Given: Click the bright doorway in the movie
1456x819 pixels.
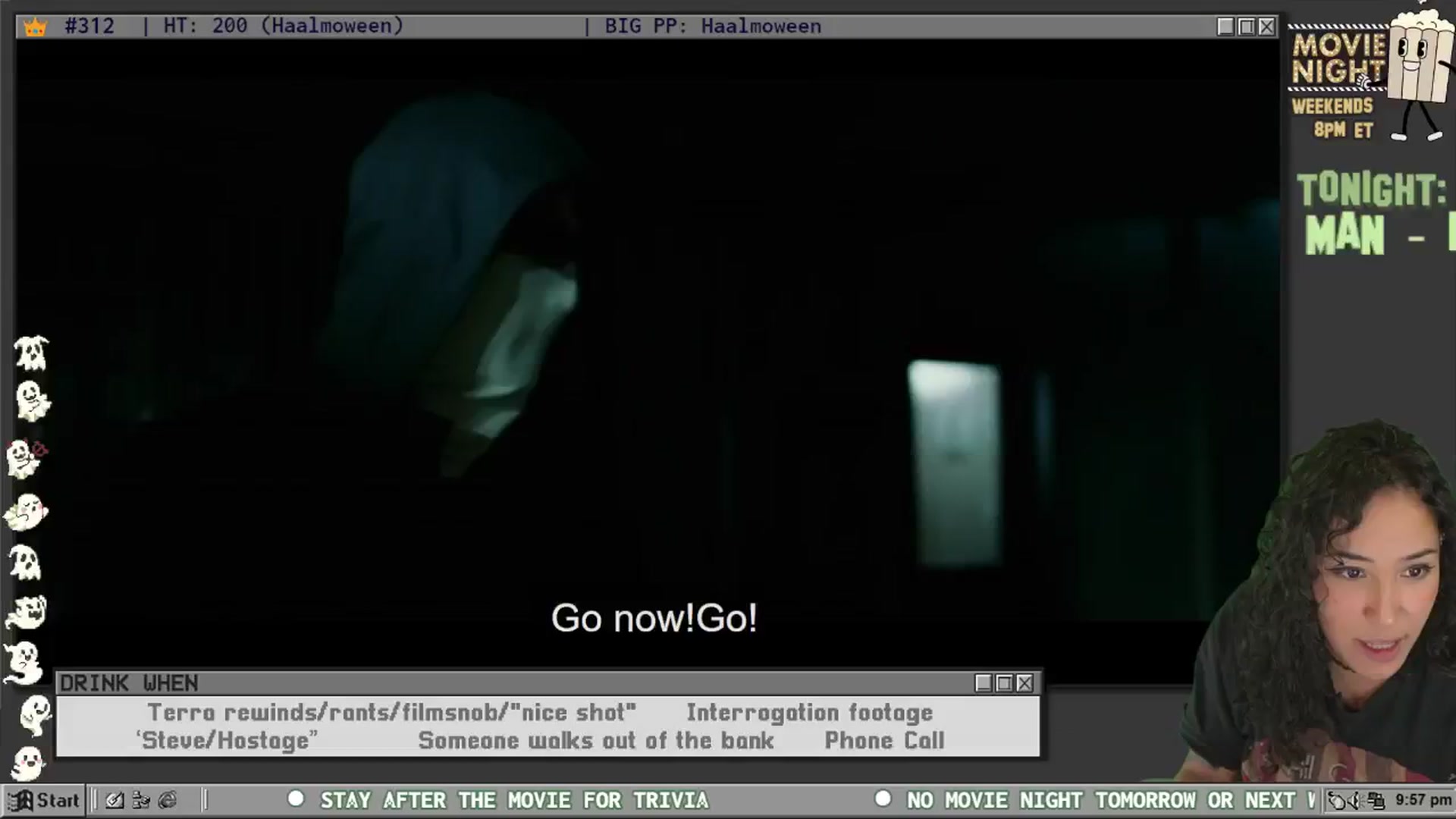Looking at the screenshot, I should pos(955,464).
